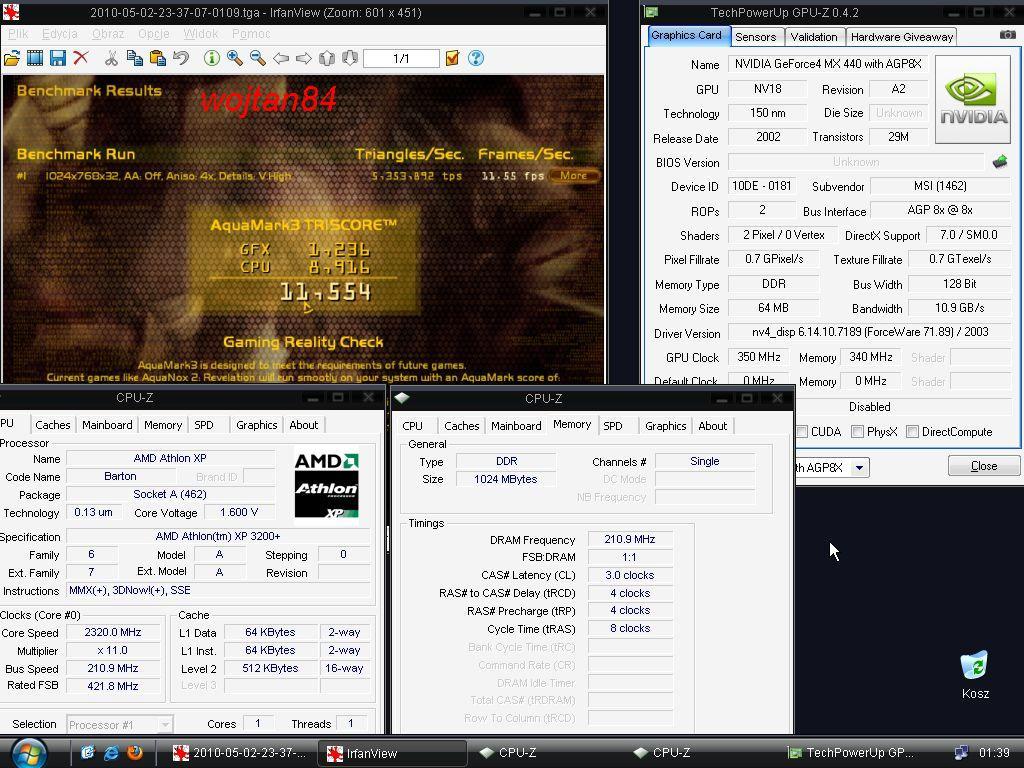1024x768 pixels.
Task: Click the Windows Start orb
Action: pos(29,752)
